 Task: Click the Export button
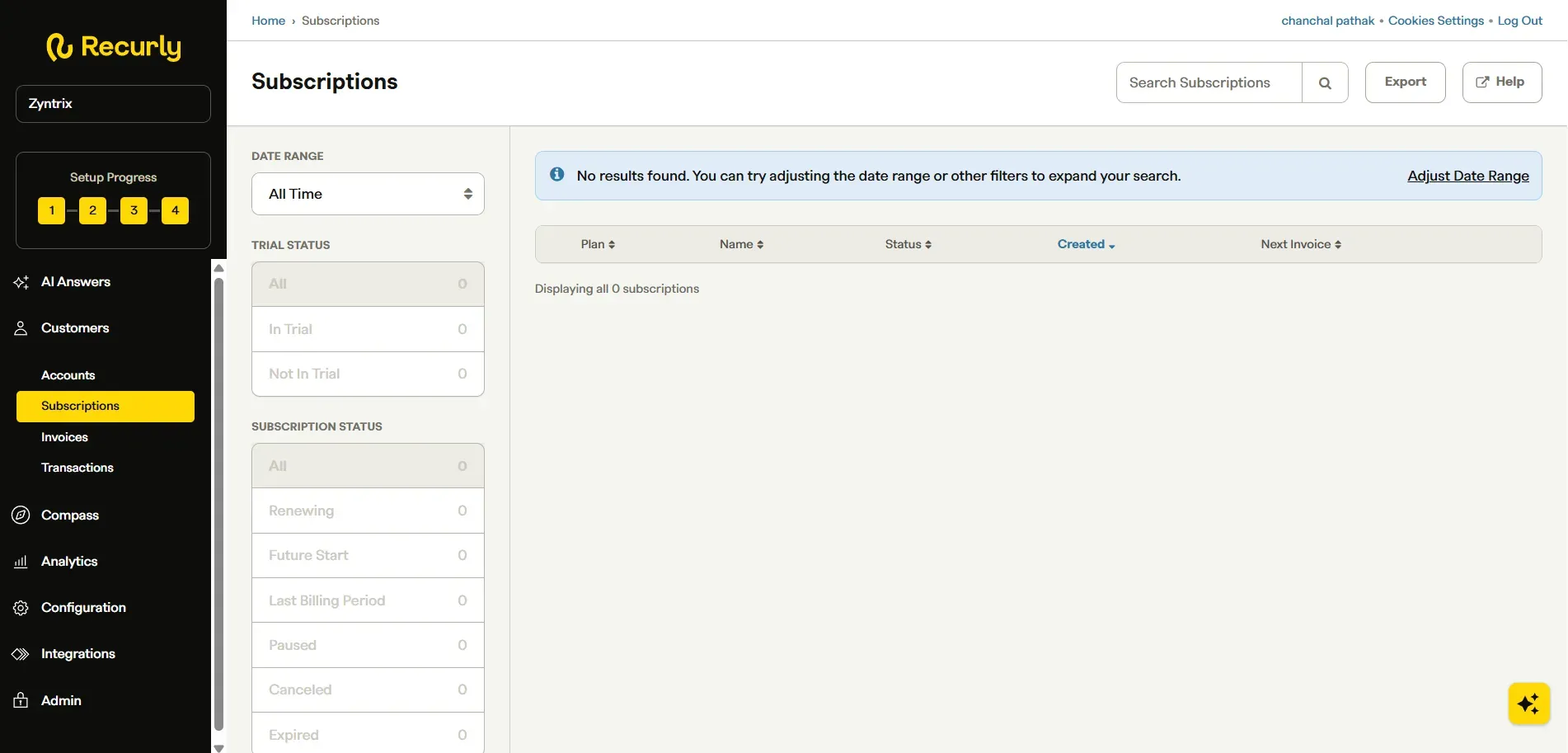(x=1404, y=82)
